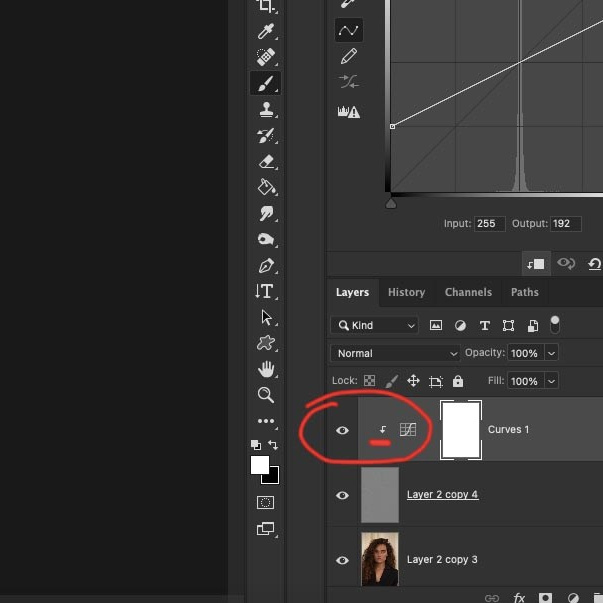This screenshot has width=603, height=603.
Task: Select the Path Selection arrow tool
Action: [266, 318]
